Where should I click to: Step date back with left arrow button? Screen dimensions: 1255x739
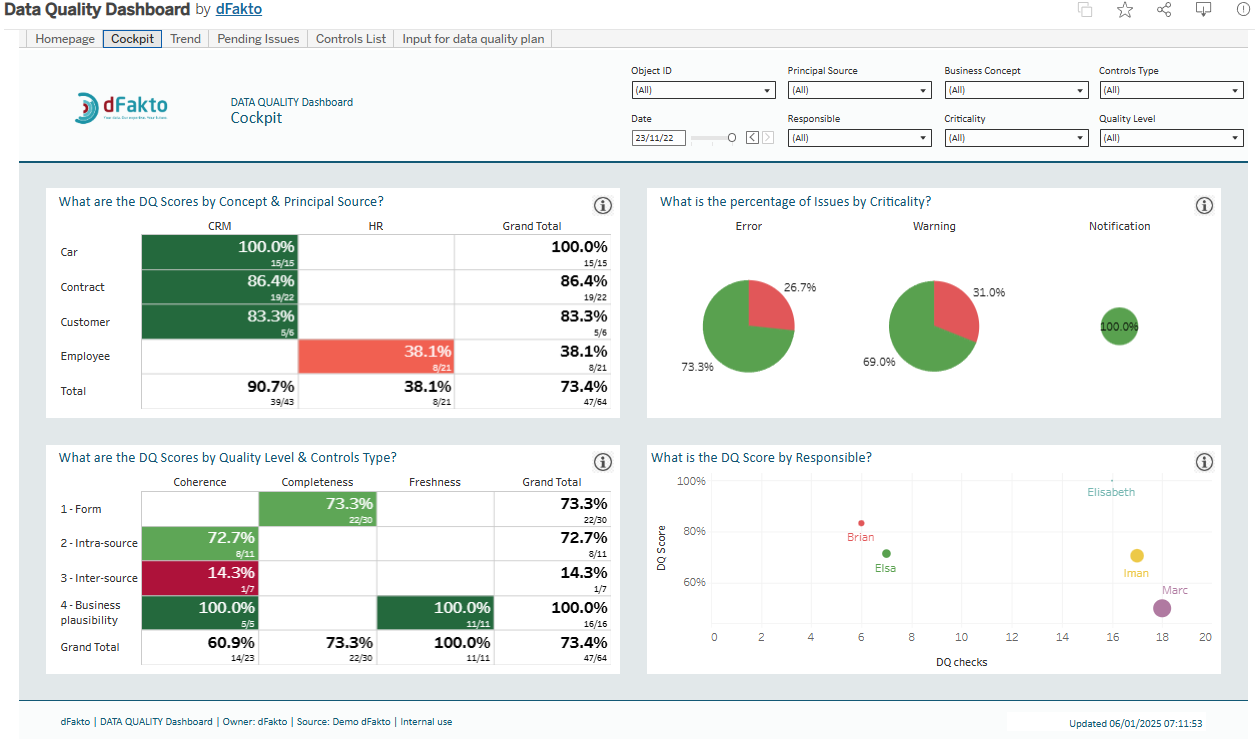click(752, 138)
